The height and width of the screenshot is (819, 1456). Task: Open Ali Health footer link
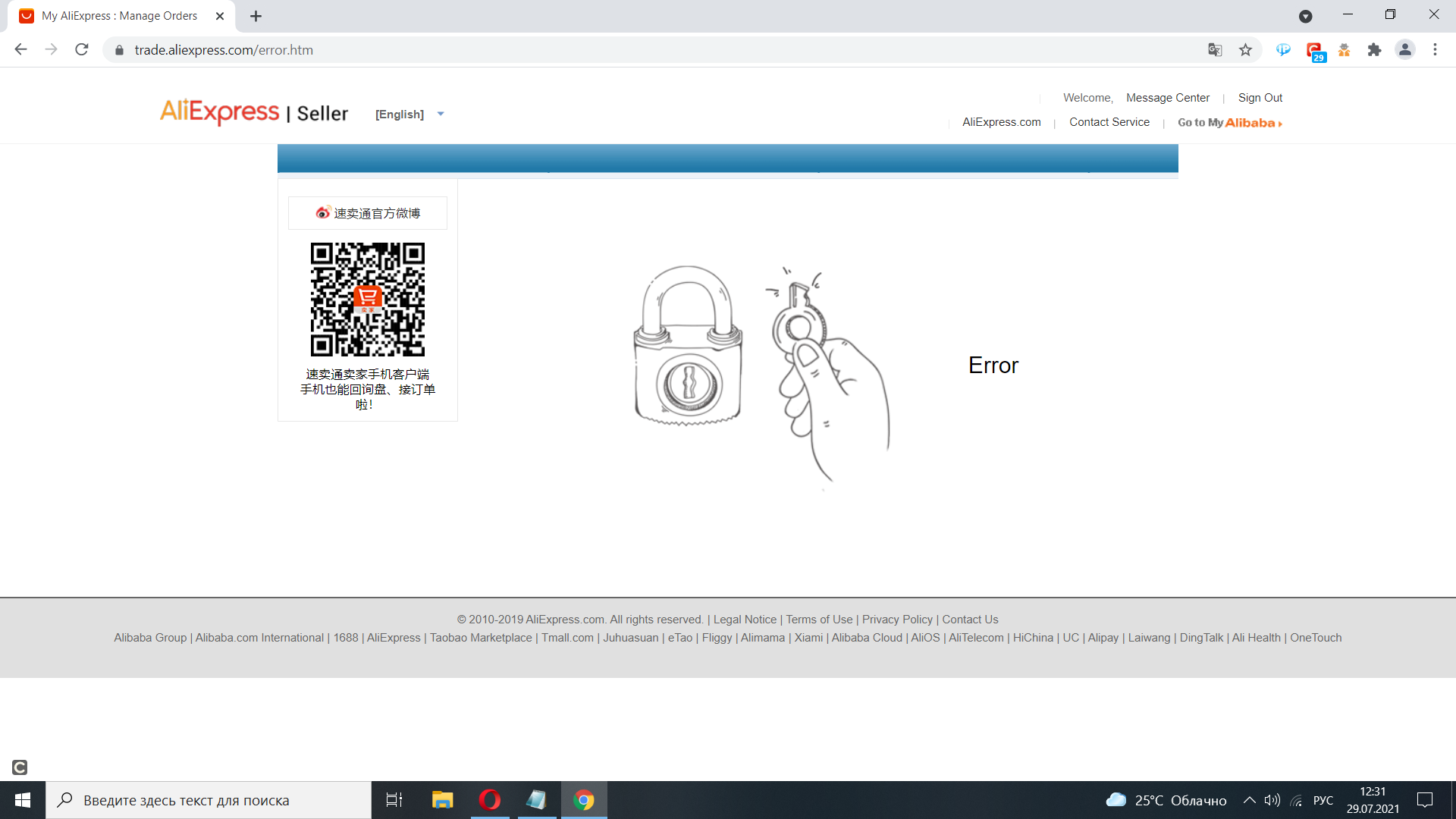coord(1256,638)
